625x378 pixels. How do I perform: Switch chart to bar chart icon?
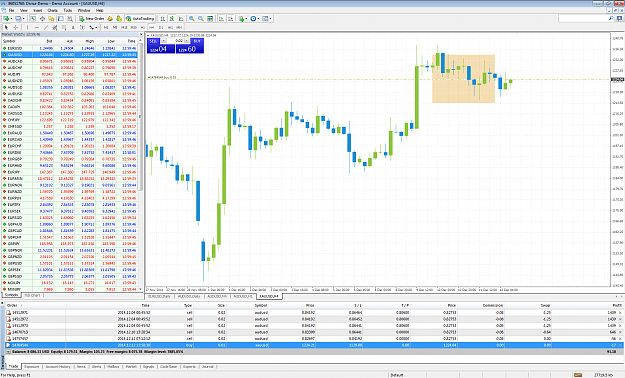[163, 18]
